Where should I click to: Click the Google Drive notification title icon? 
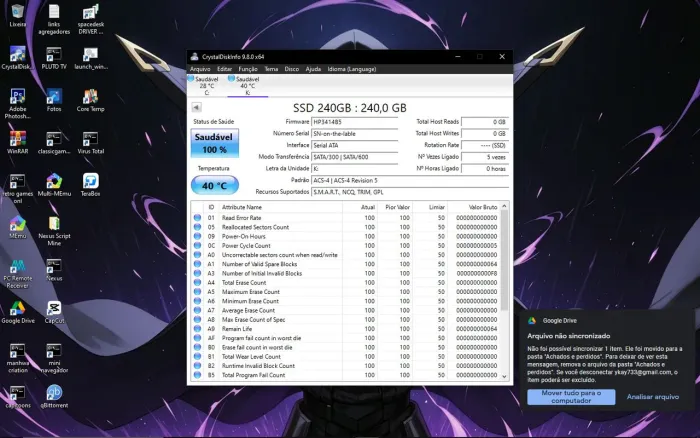pyautogui.click(x=532, y=321)
